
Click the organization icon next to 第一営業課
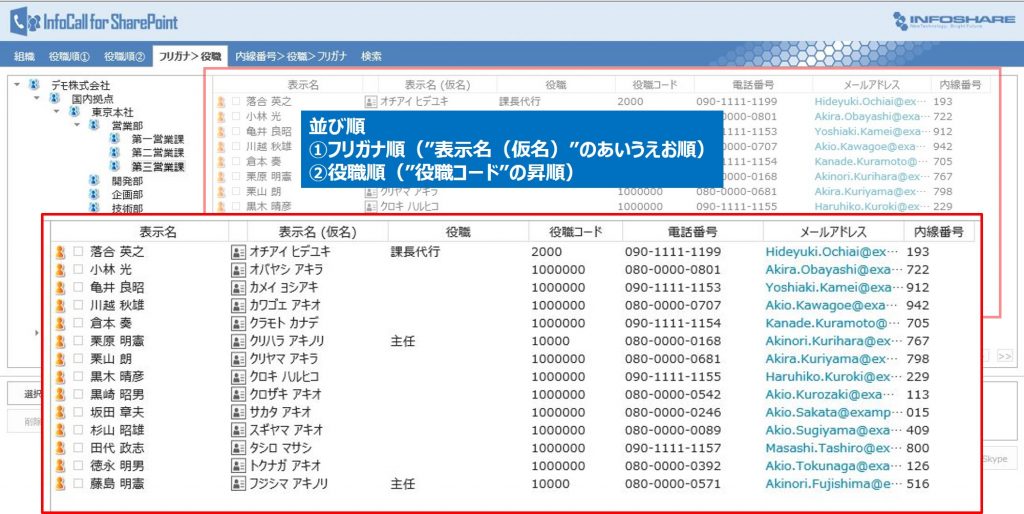coord(115,139)
